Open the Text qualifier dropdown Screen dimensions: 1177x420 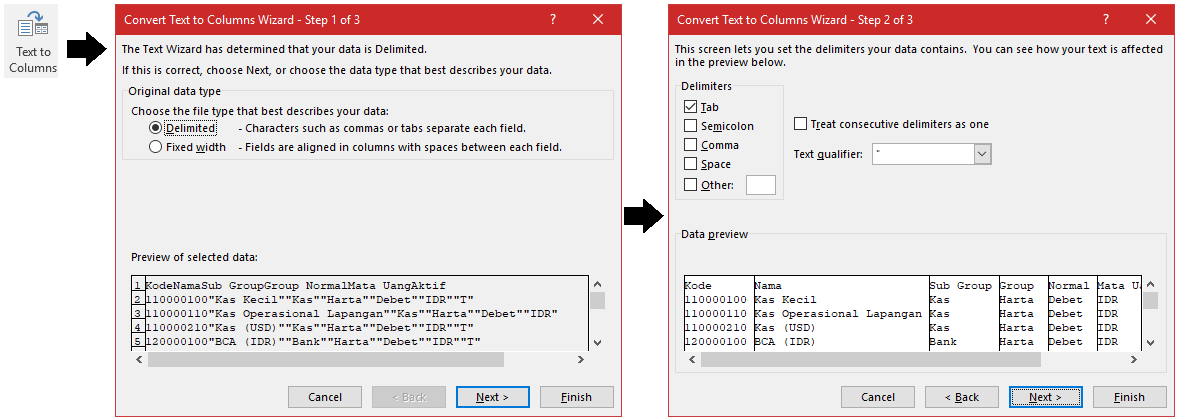point(982,154)
